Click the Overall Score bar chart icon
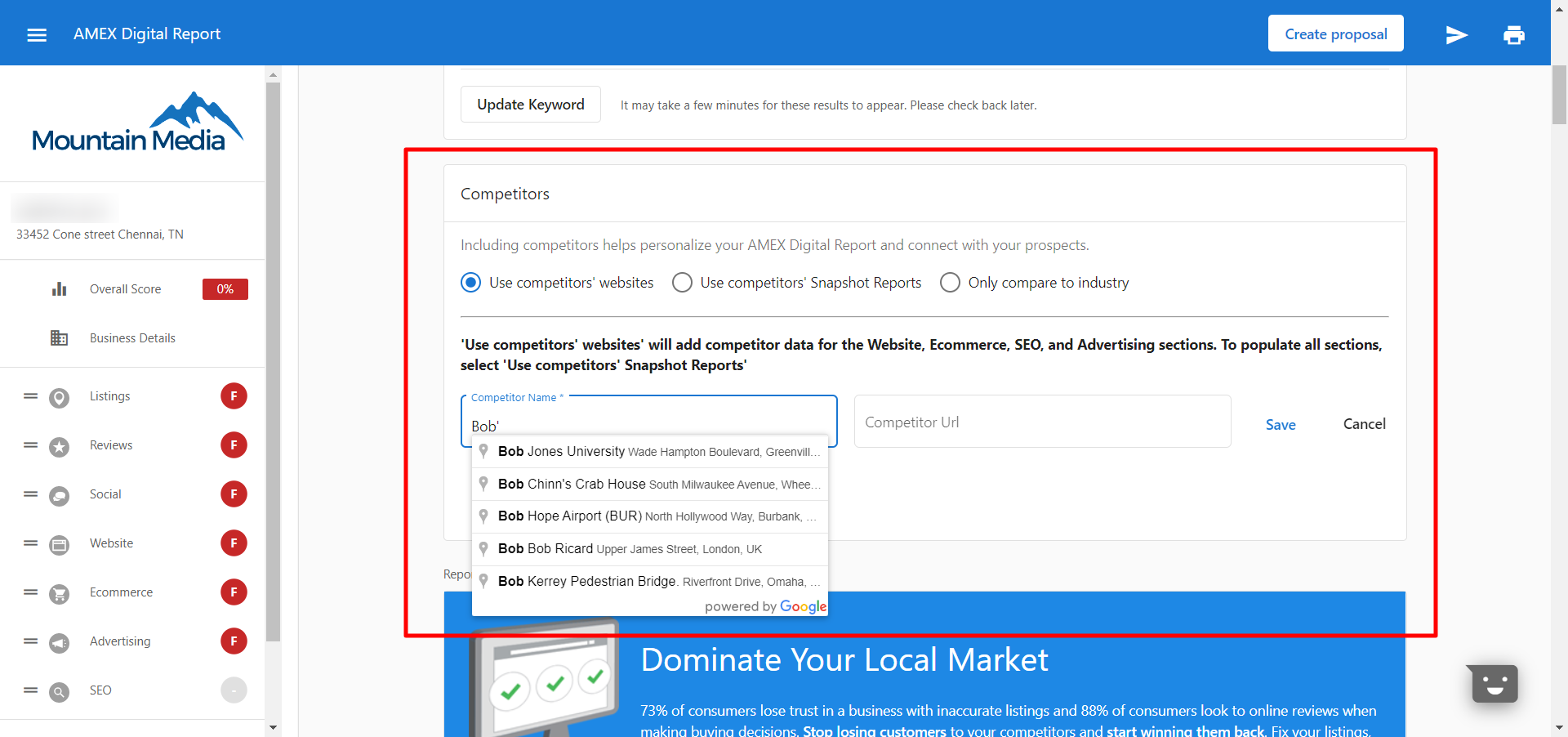Screen dimensions: 1568x737 pos(59,289)
